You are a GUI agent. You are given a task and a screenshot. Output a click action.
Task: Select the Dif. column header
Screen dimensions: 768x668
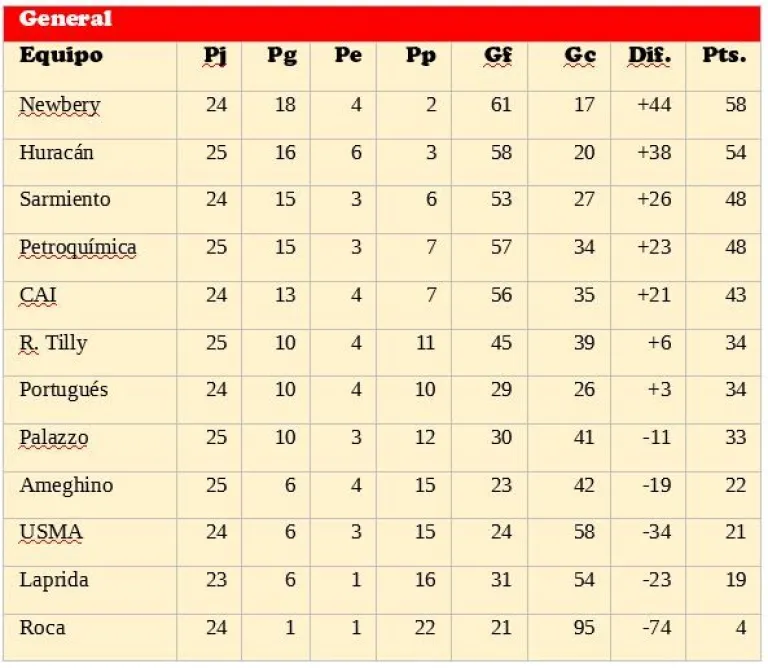[649, 55]
